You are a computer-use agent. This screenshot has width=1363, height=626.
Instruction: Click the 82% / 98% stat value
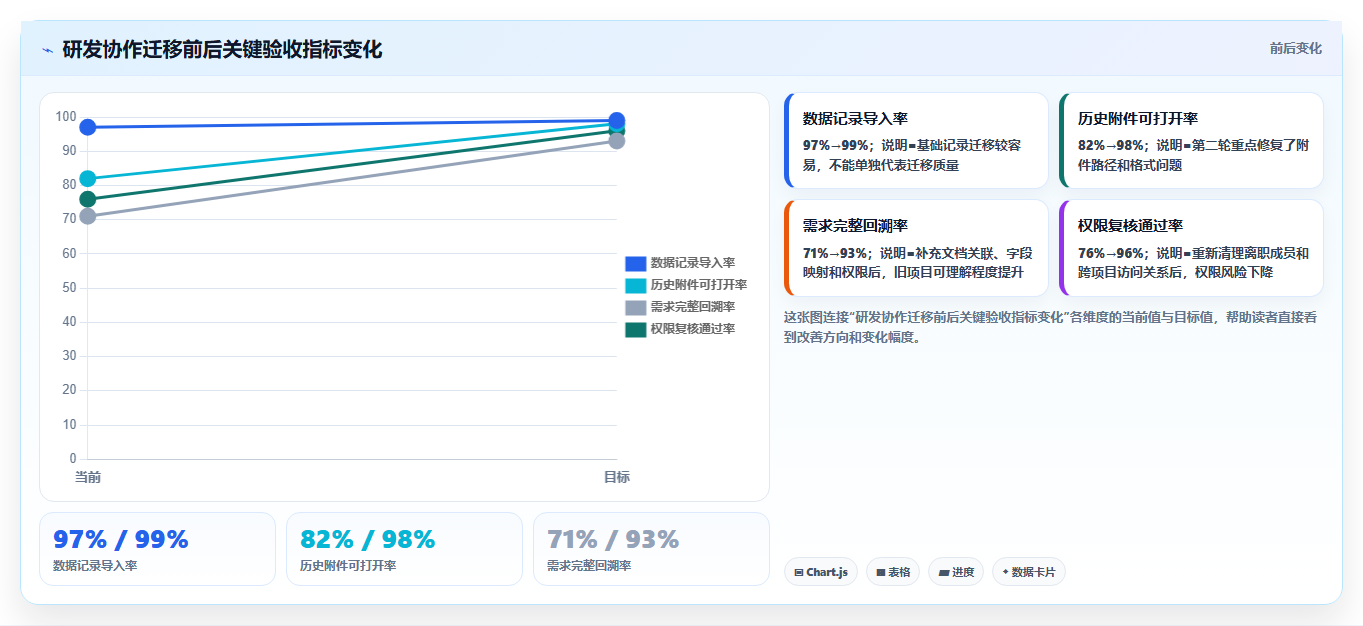point(368,539)
